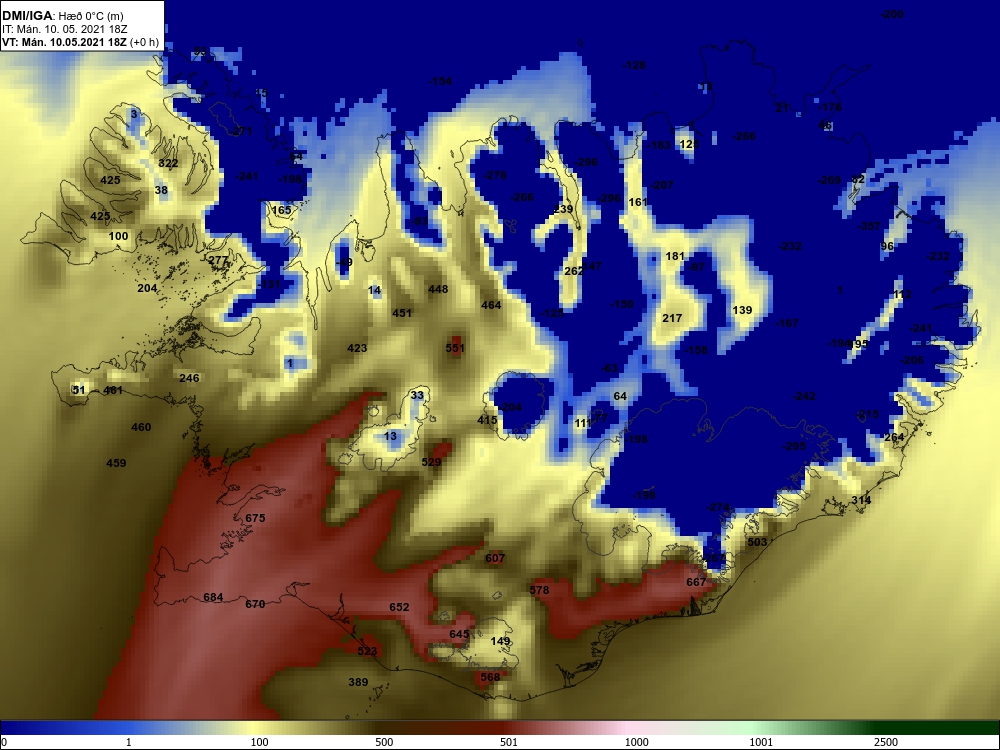Click the '451' height value
1000x750 pixels.
tap(402, 313)
